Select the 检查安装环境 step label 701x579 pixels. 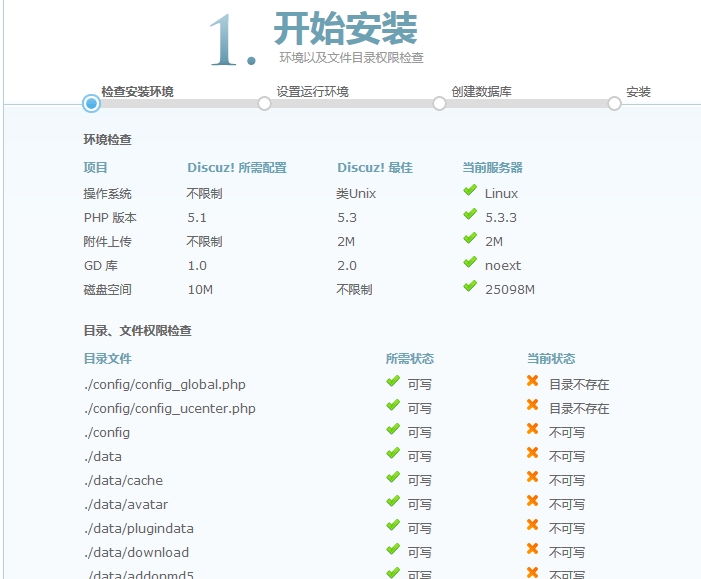click(137, 92)
